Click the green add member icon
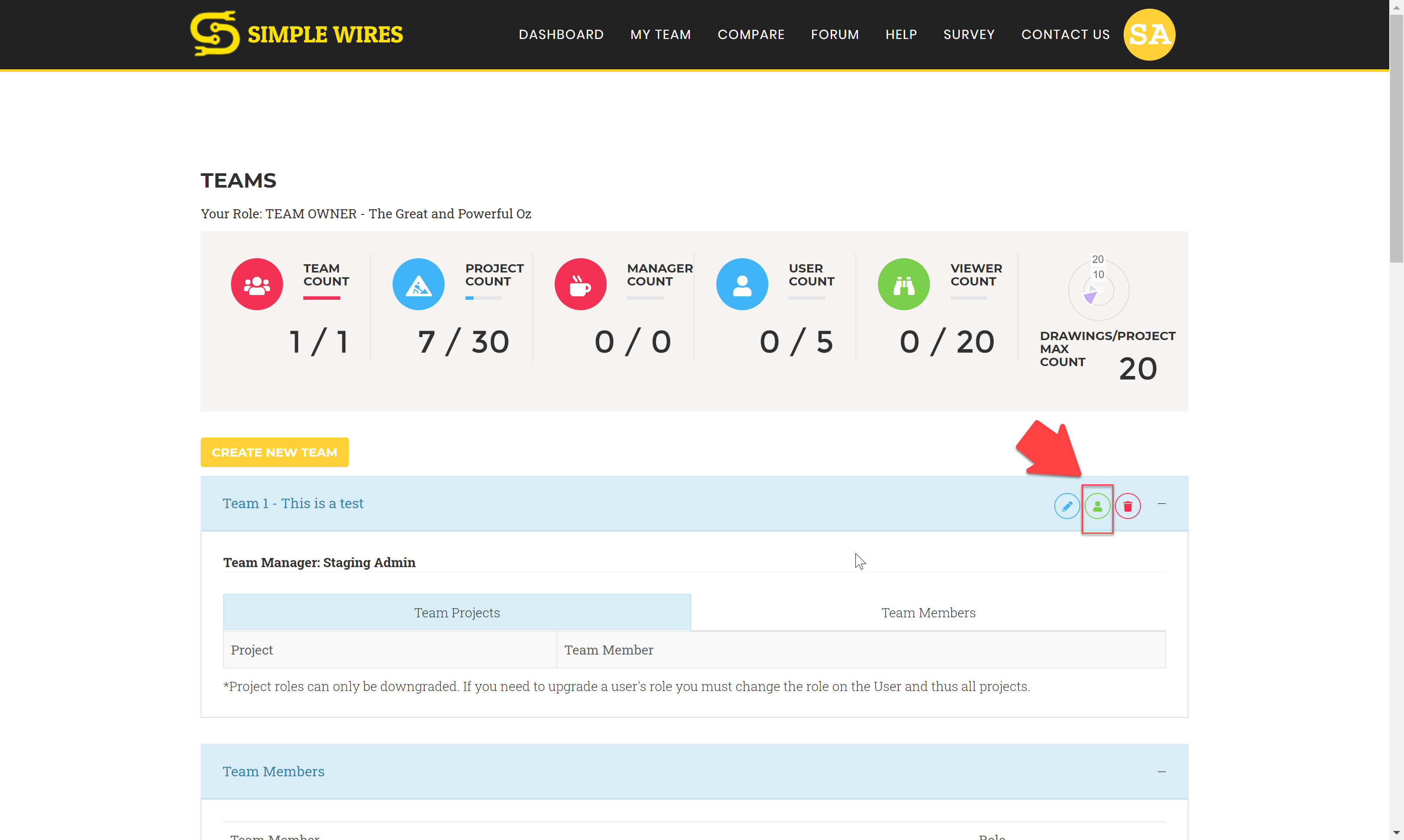Viewport: 1404px width, 840px height. 1097,506
